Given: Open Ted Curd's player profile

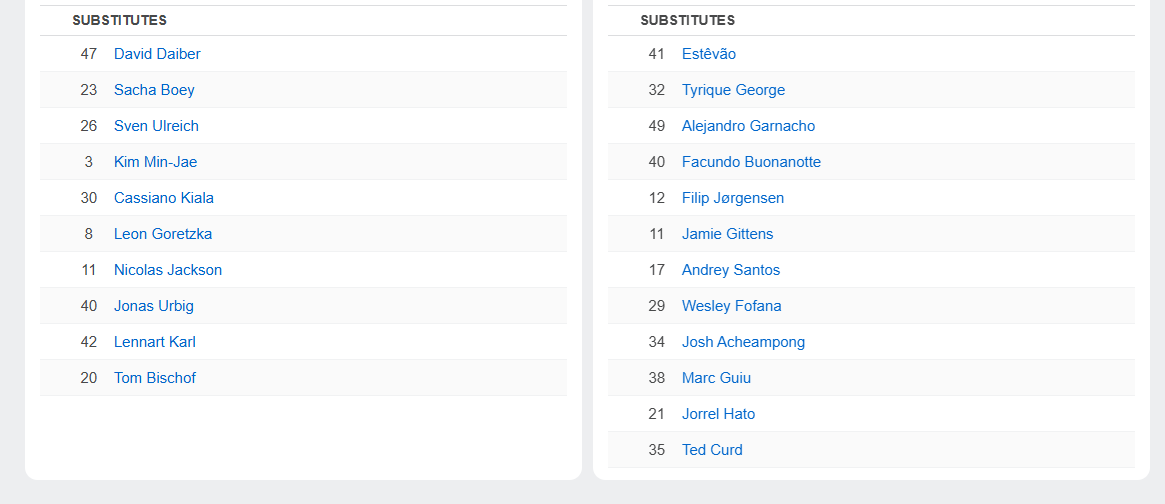Looking at the screenshot, I should click(712, 450).
